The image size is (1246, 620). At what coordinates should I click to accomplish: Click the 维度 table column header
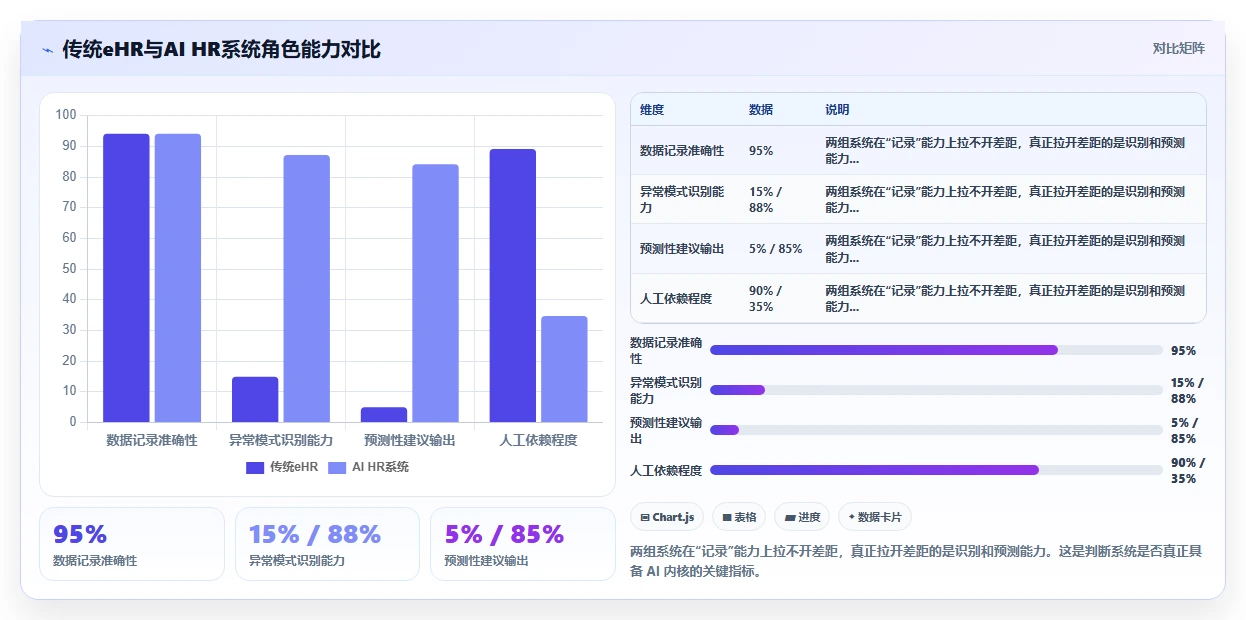coord(652,110)
